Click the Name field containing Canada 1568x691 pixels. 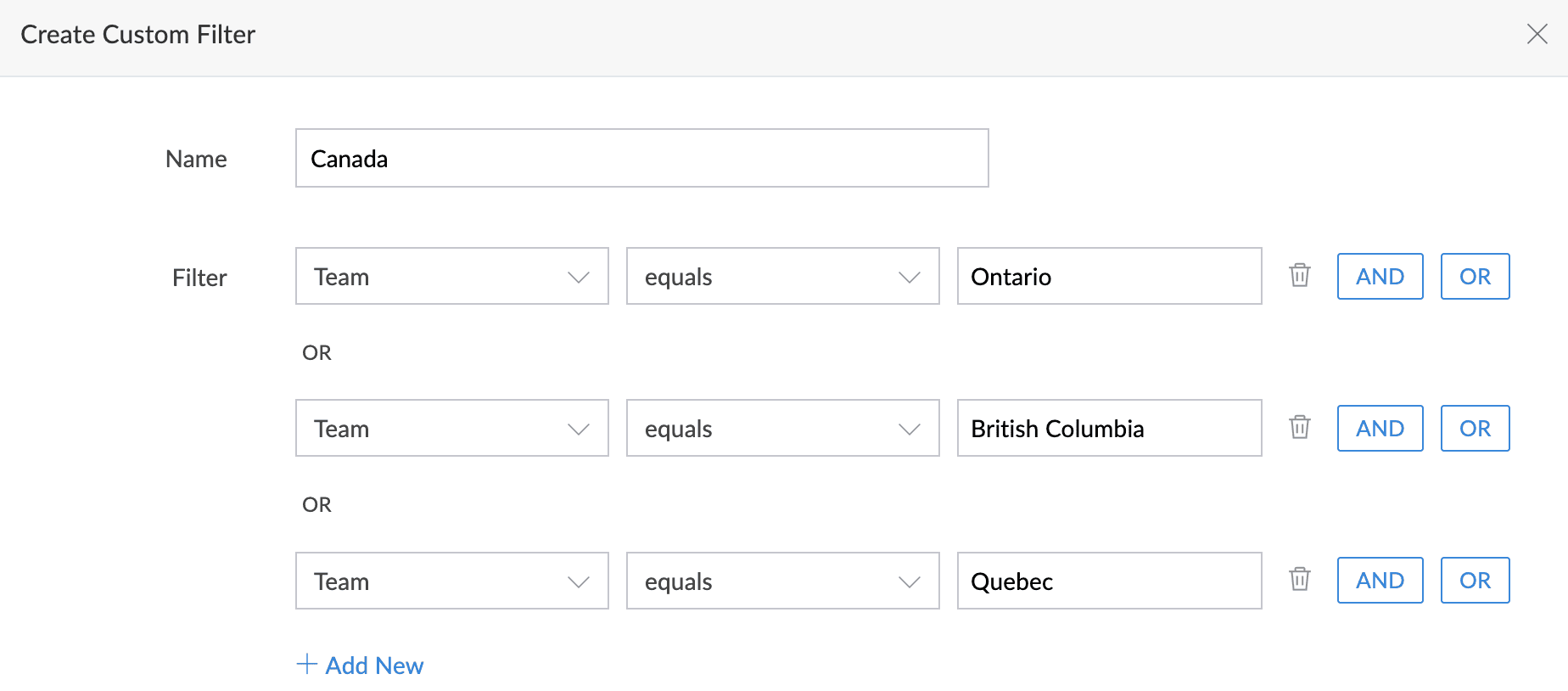[641, 159]
